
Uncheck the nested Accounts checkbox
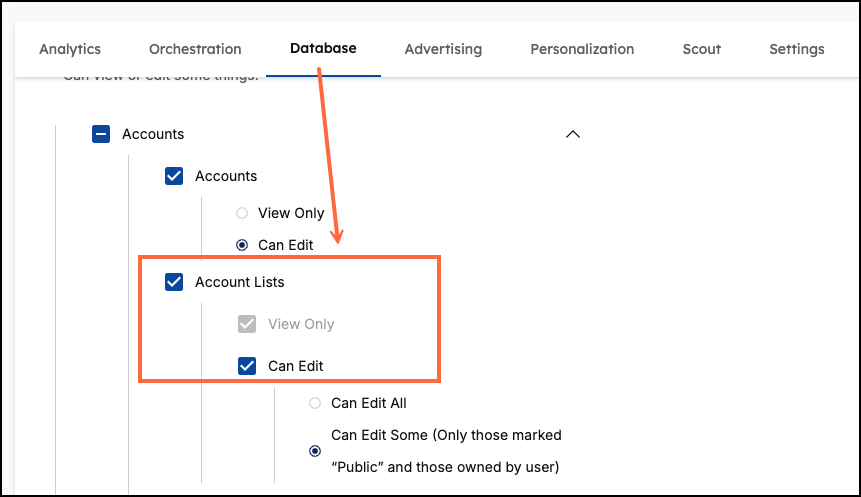pos(174,176)
